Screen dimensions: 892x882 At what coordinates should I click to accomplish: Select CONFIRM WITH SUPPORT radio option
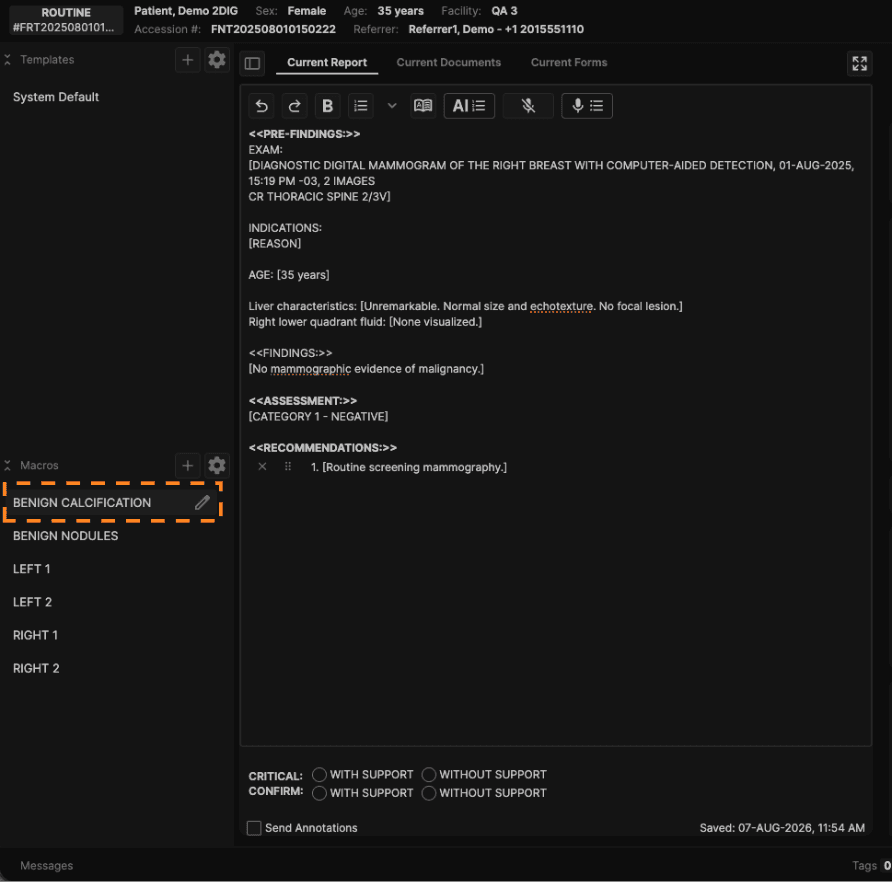tap(320, 793)
